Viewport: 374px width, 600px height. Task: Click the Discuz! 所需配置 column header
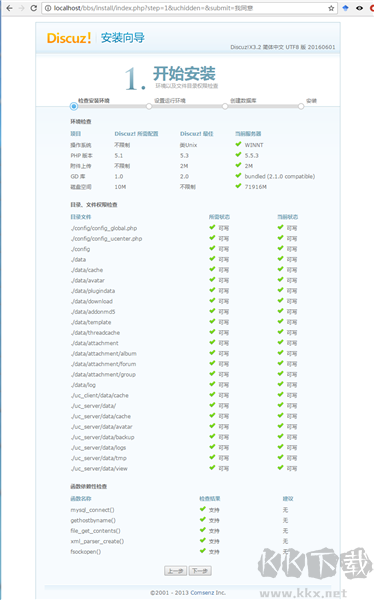coord(136,134)
